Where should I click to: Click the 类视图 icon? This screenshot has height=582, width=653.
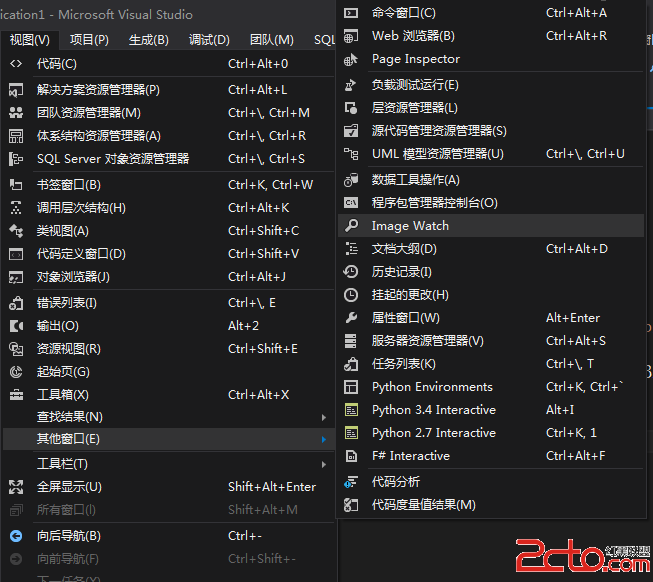pos(16,231)
